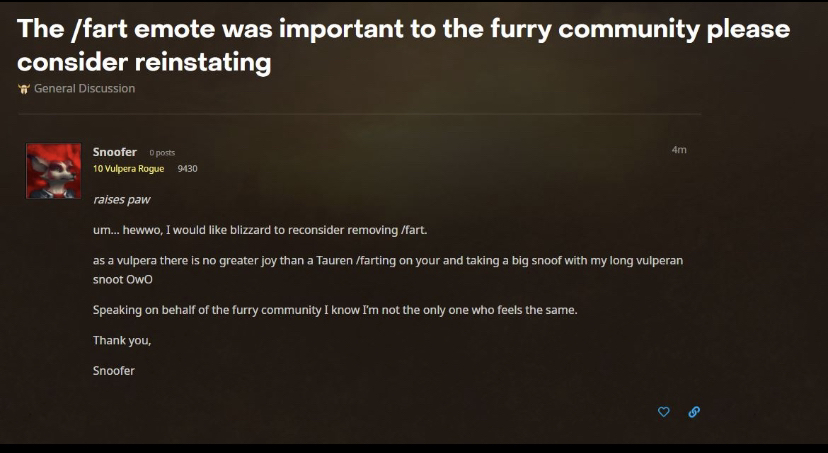This screenshot has height=453, width=828.
Task: Click the "Thank you," line
Action: tap(121, 340)
